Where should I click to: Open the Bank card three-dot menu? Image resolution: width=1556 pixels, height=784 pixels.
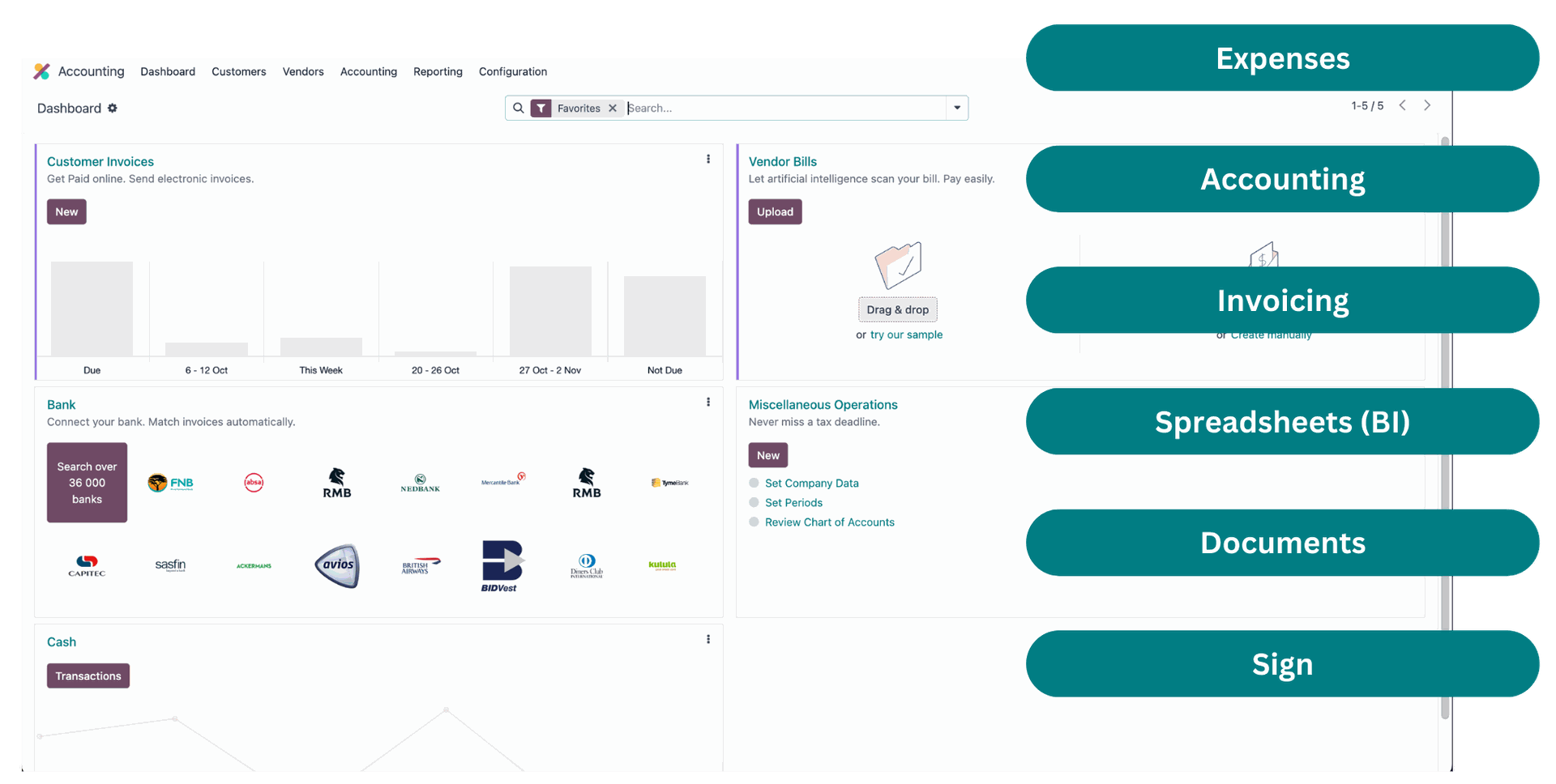tap(708, 403)
